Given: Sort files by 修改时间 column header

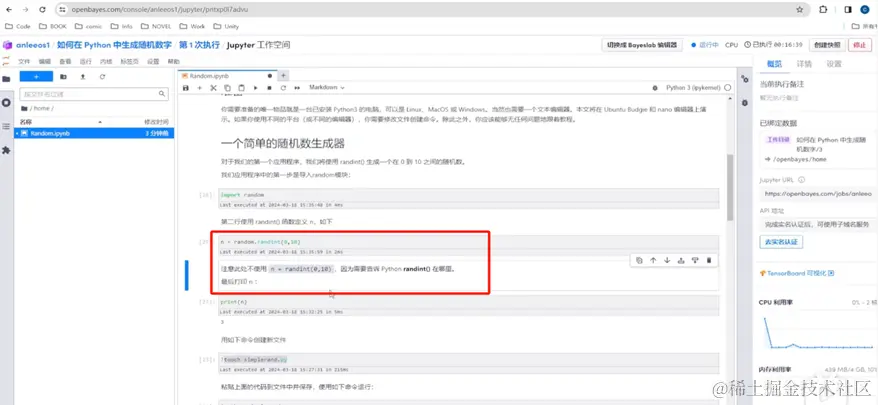Looking at the screenshot, I should [156, 122].
